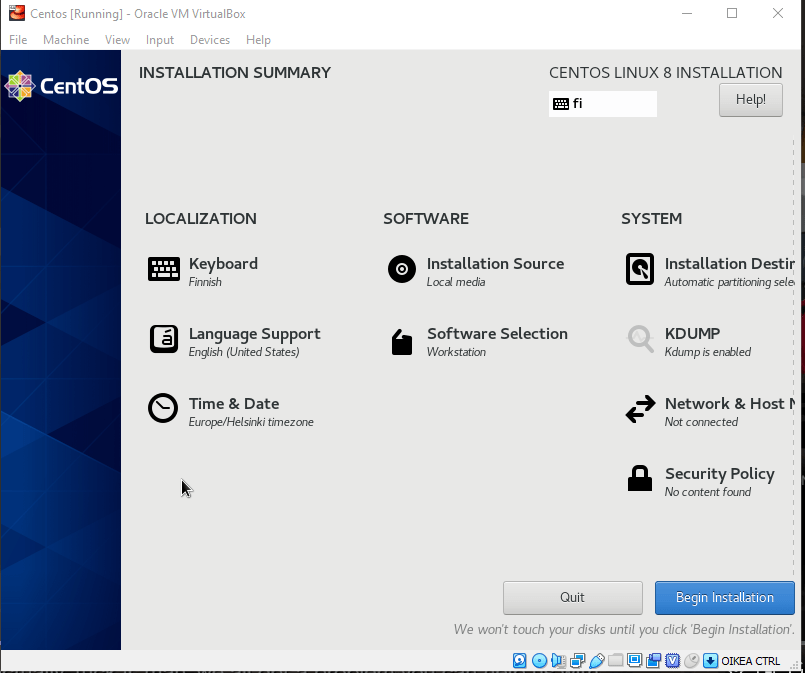The width and height of the screenshot is (805, 673).
Task: Open the Machine menu
Action: pos(66,40)
